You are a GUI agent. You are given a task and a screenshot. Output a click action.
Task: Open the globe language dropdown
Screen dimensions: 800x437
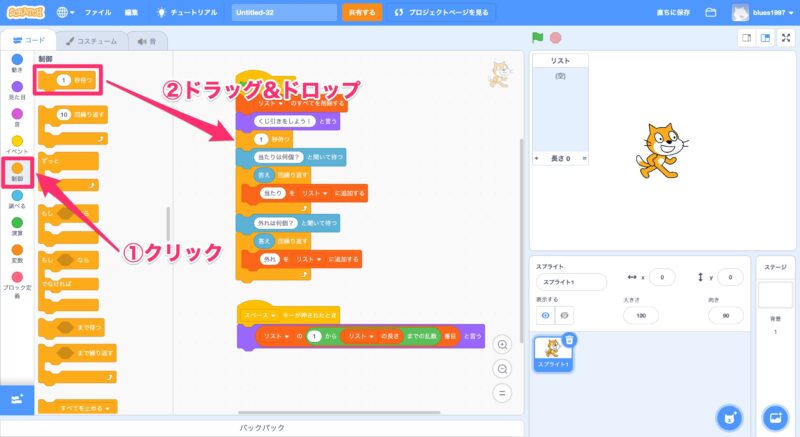click(x=66, y=13)
